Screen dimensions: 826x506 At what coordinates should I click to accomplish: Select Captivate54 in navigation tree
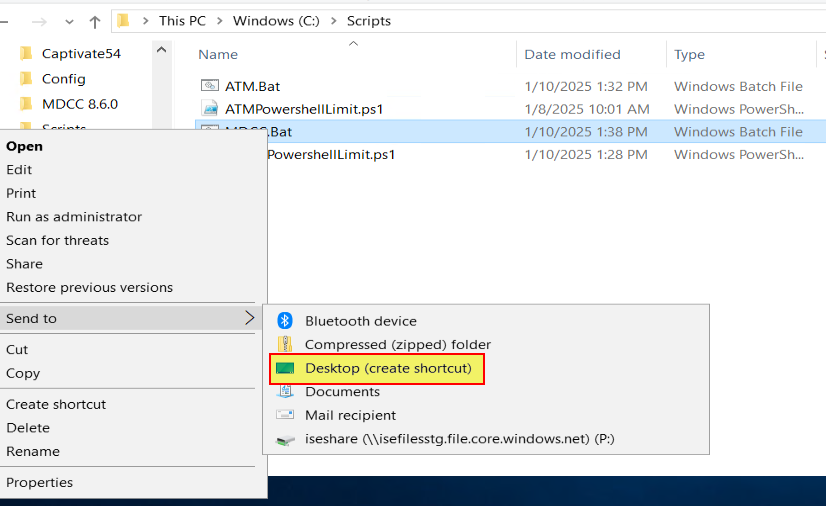[81, 53]
